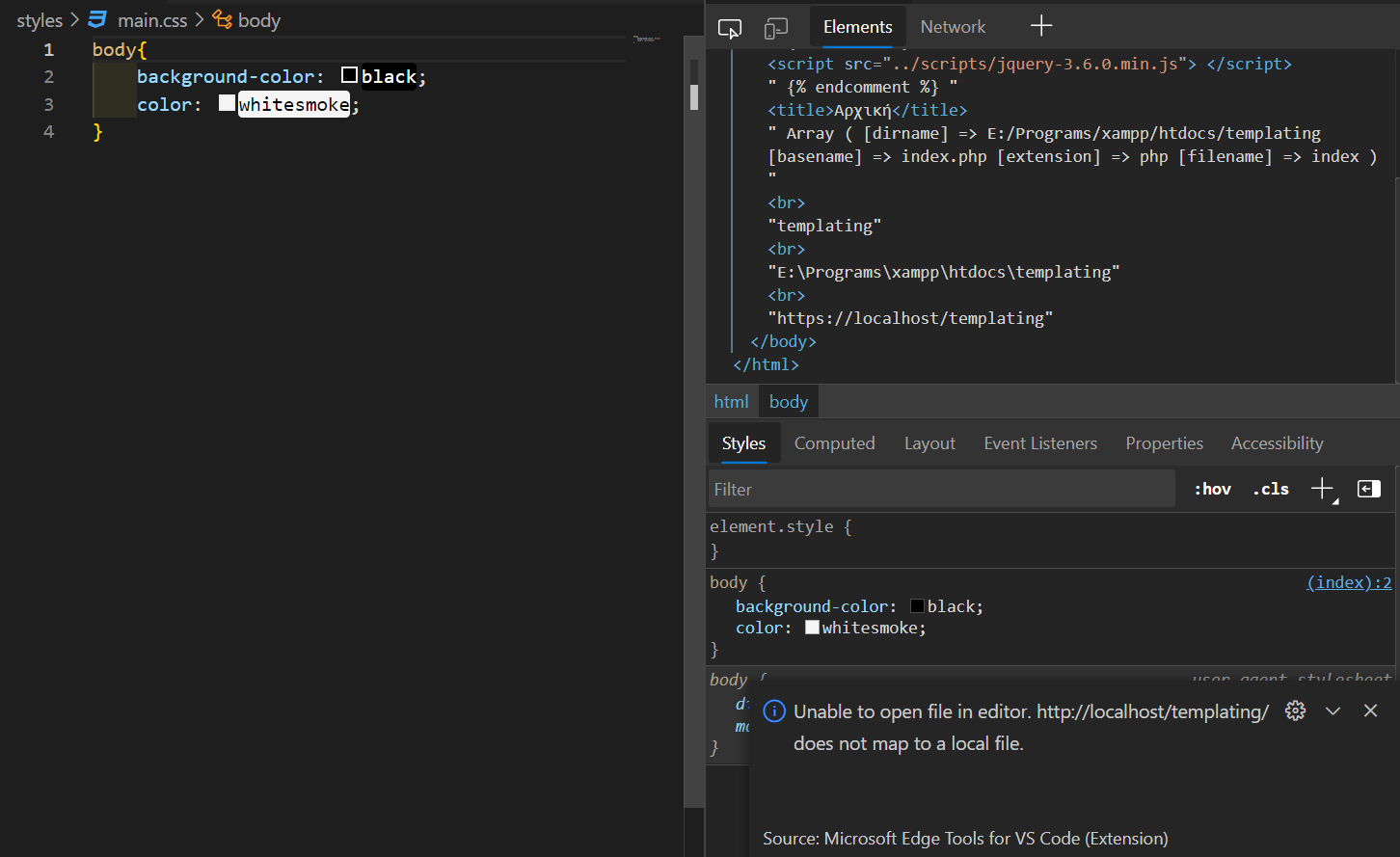
Task: Select "E:\Programs\xampp\htdocs\templating" text node
Action: (x=944, y=272)
